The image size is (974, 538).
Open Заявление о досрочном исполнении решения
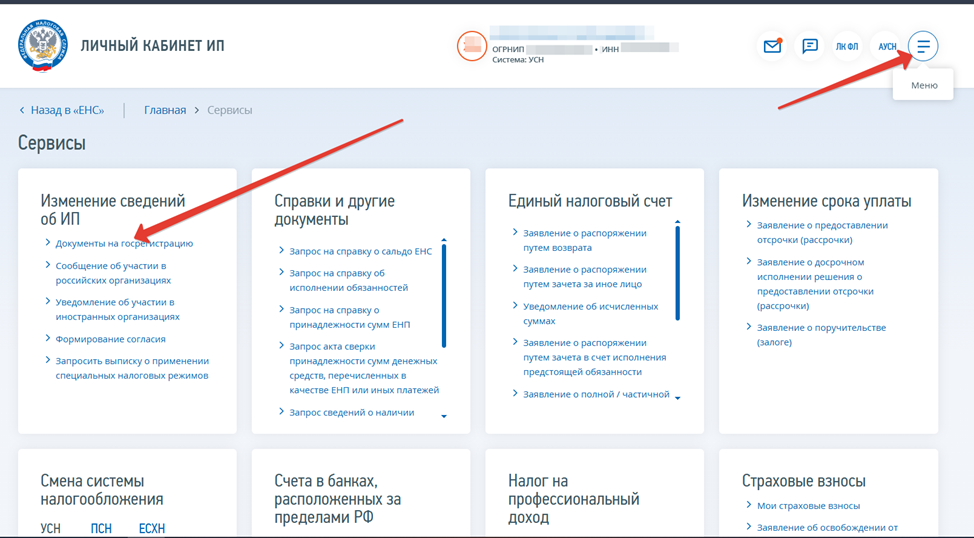pyautogui.click(x=815, y=284)
